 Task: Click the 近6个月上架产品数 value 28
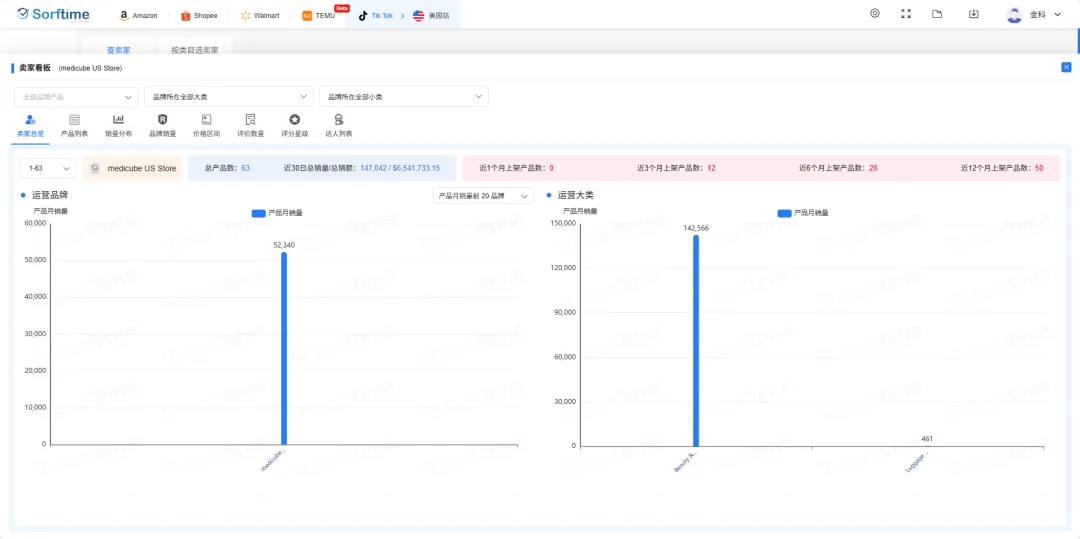pos(873,168)
